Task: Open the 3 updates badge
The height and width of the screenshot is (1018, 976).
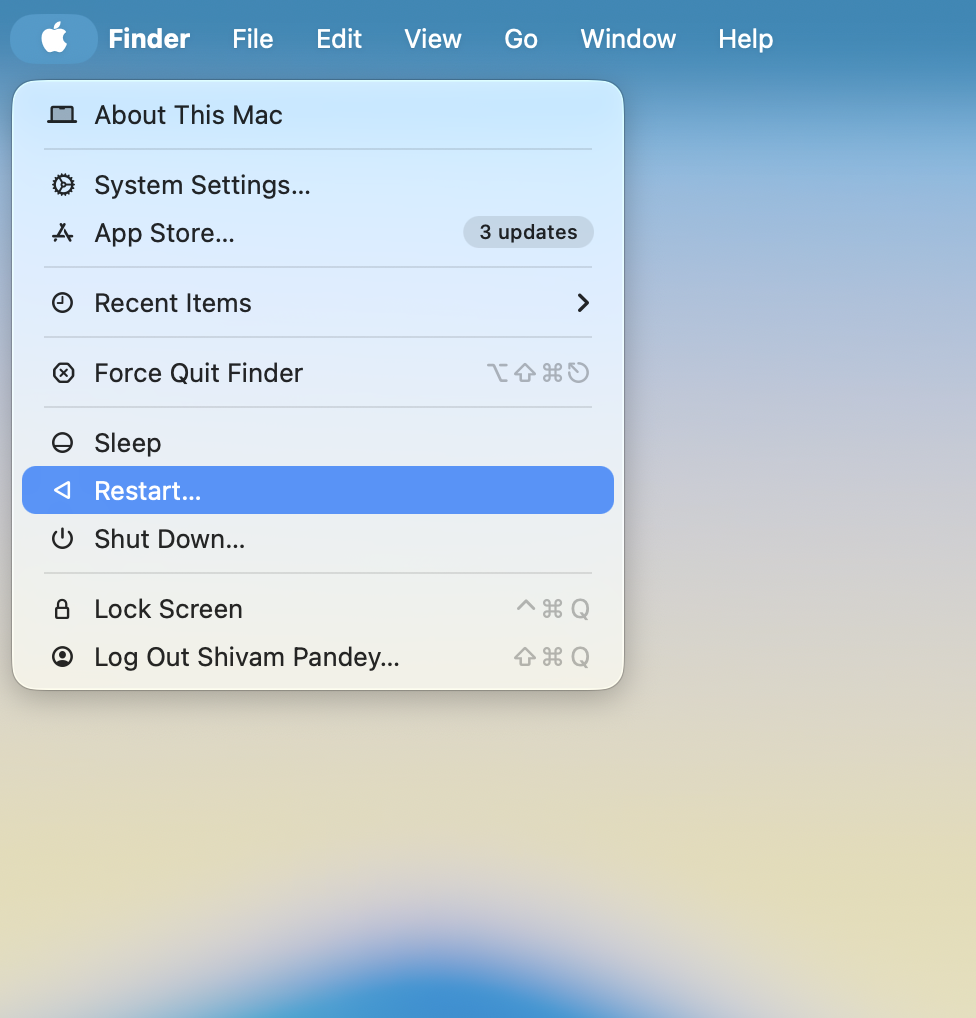Action: click(528, 232)
